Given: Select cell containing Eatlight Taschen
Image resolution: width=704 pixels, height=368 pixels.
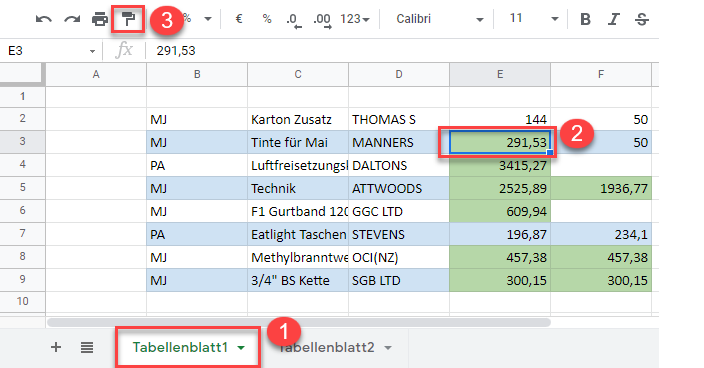Looking at the screenshot, I should coord(298,234).
